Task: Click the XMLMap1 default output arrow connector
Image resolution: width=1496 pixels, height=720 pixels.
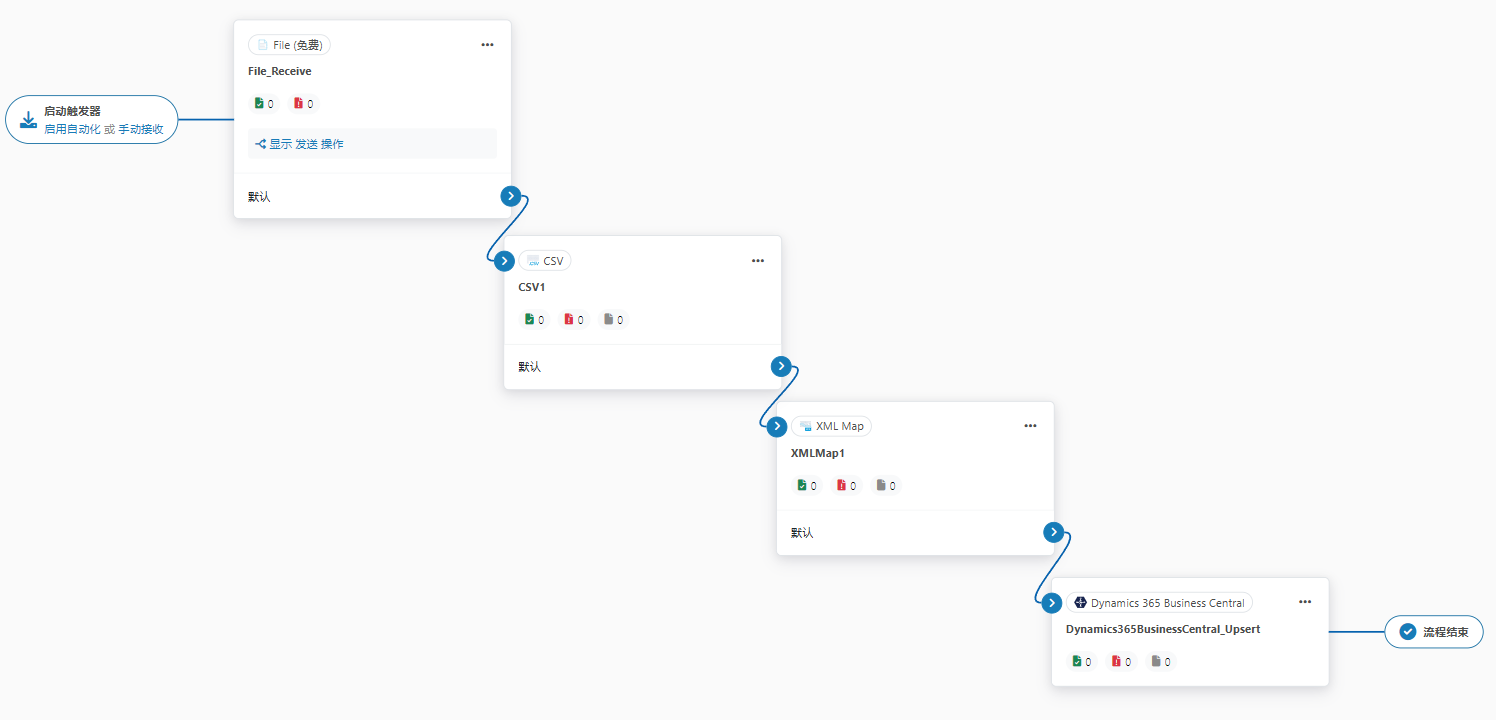Action: point(1053,532)
